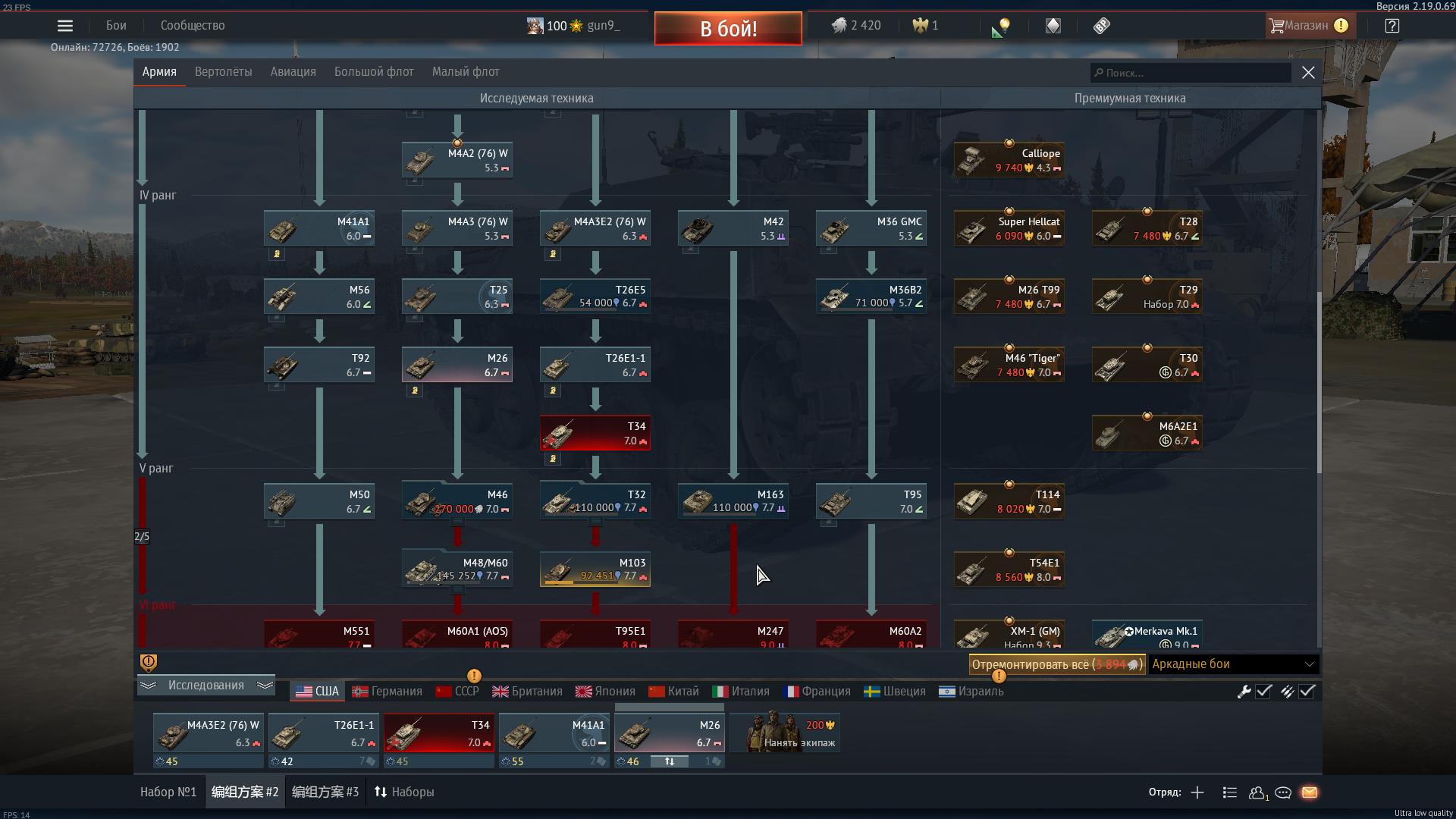Select the СССР nation tab
Screen dimensions: 1456x819
point(457,692)
